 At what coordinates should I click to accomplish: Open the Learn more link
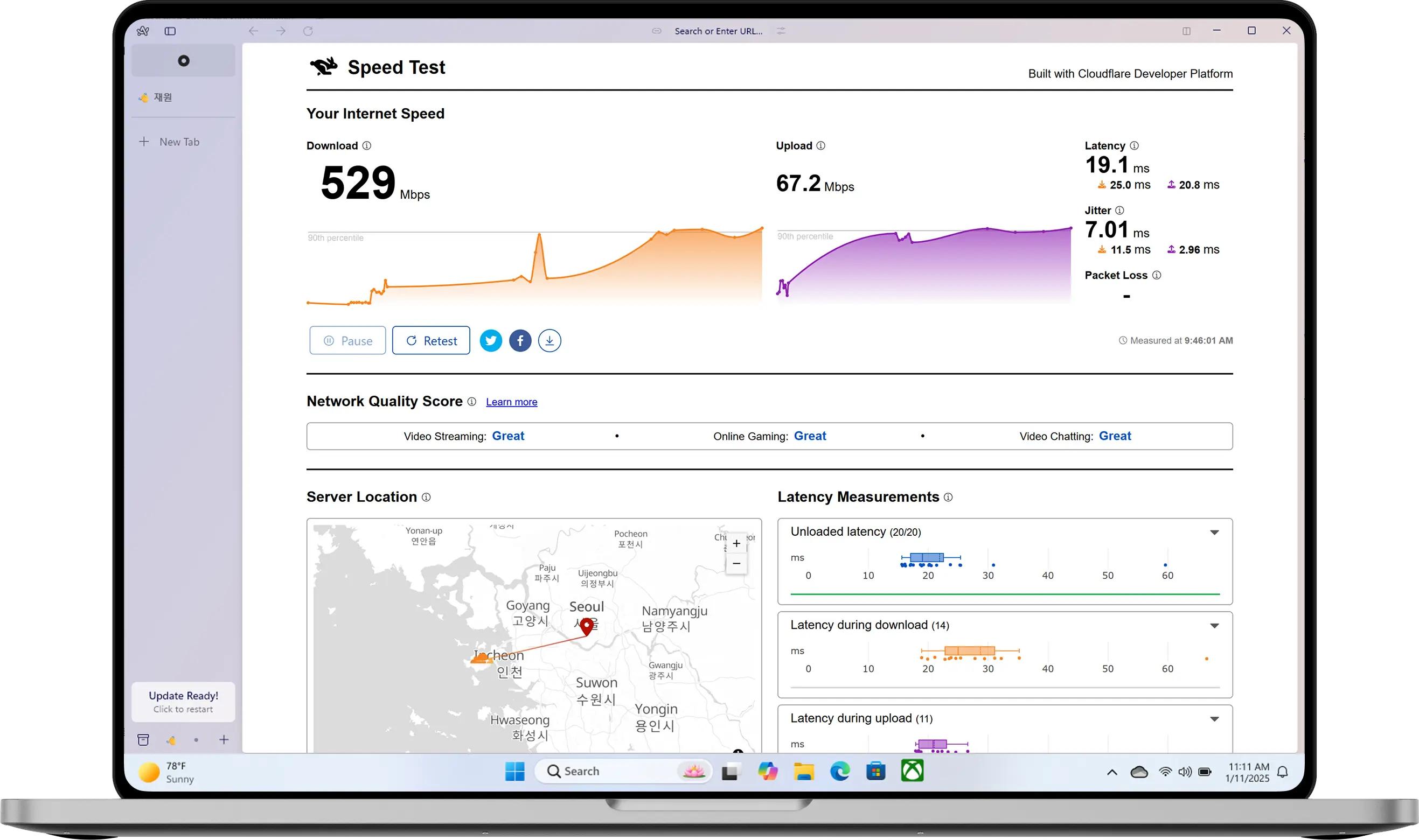coord(511,402)
